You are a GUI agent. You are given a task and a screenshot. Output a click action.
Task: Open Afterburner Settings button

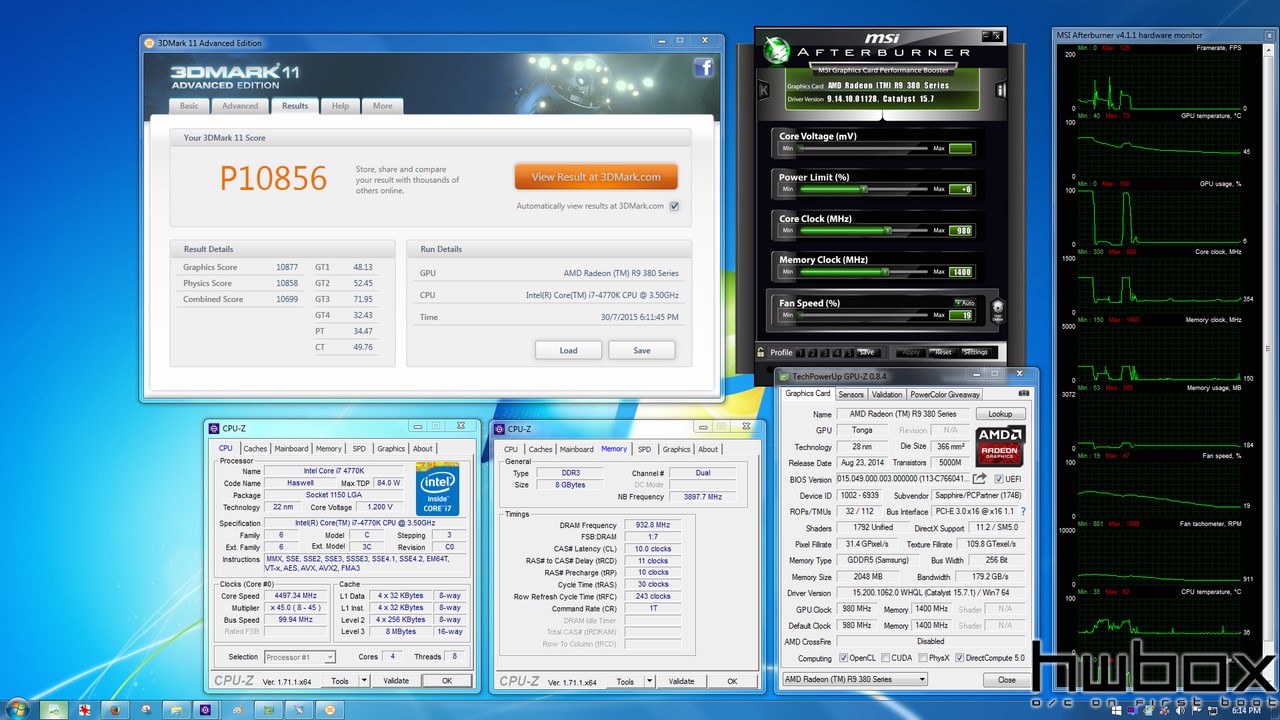[x=975, y=352]
